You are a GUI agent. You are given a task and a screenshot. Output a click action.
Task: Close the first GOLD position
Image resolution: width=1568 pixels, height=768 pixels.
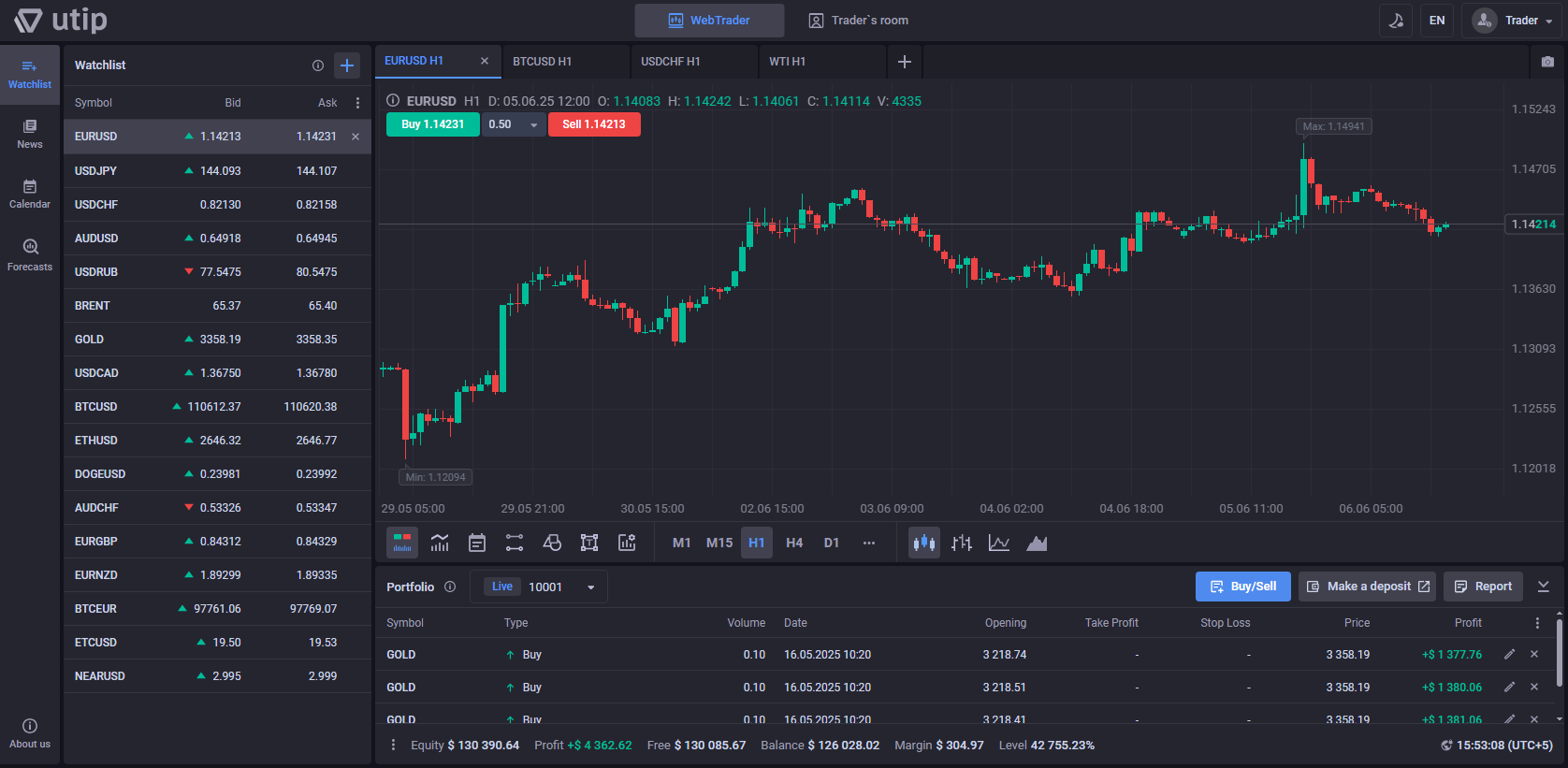(x=1534, y=655)
